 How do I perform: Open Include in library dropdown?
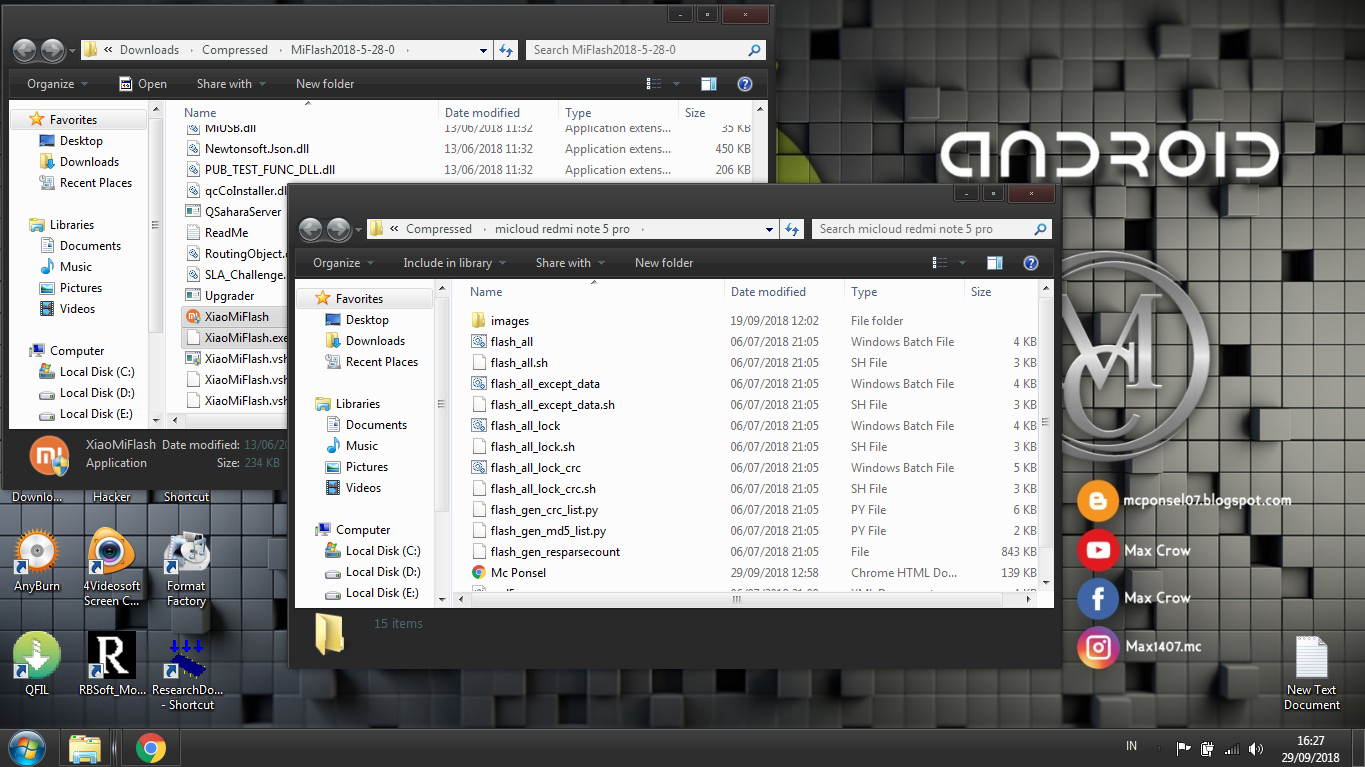point(455,263)
